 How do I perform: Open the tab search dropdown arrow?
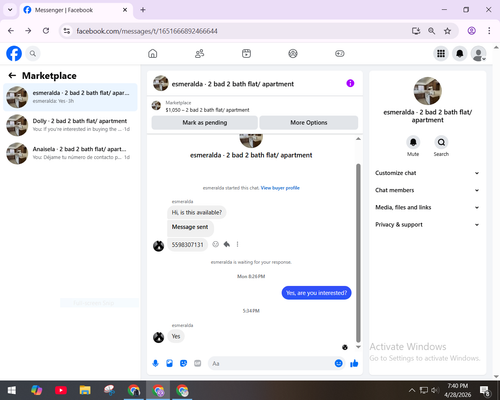[x=10, y=10]
